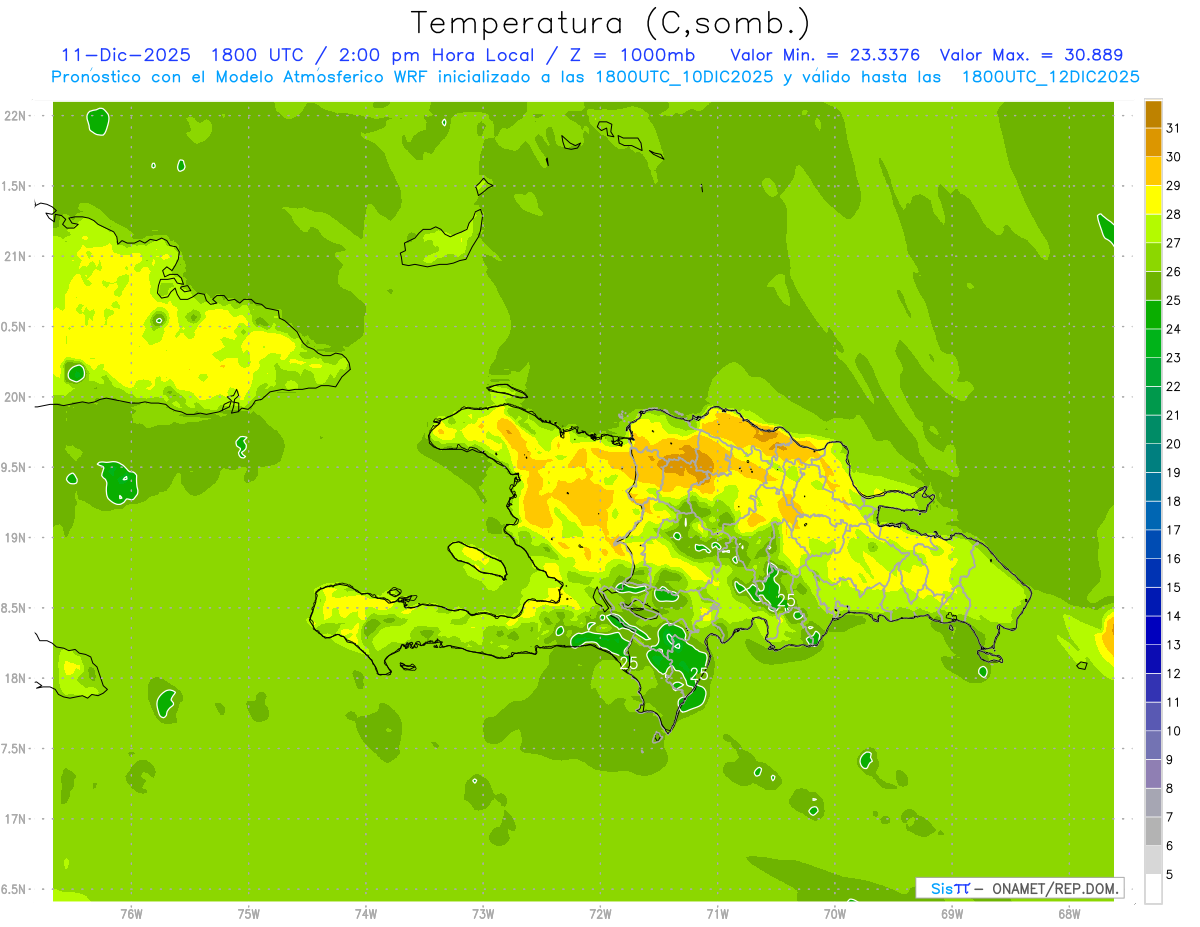Click the legend value 10
The width and height of the screenshot is (1200, 927).
[1174, 730]
